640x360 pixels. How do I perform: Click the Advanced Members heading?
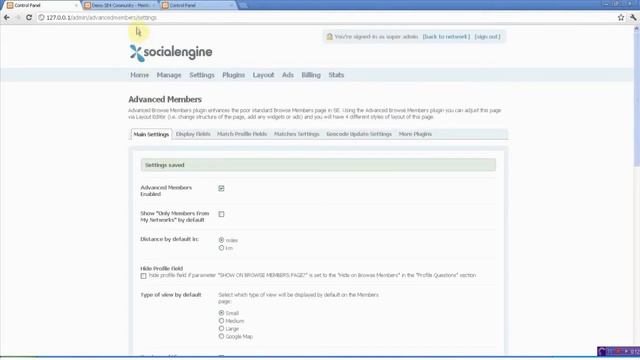click(165, 99)
